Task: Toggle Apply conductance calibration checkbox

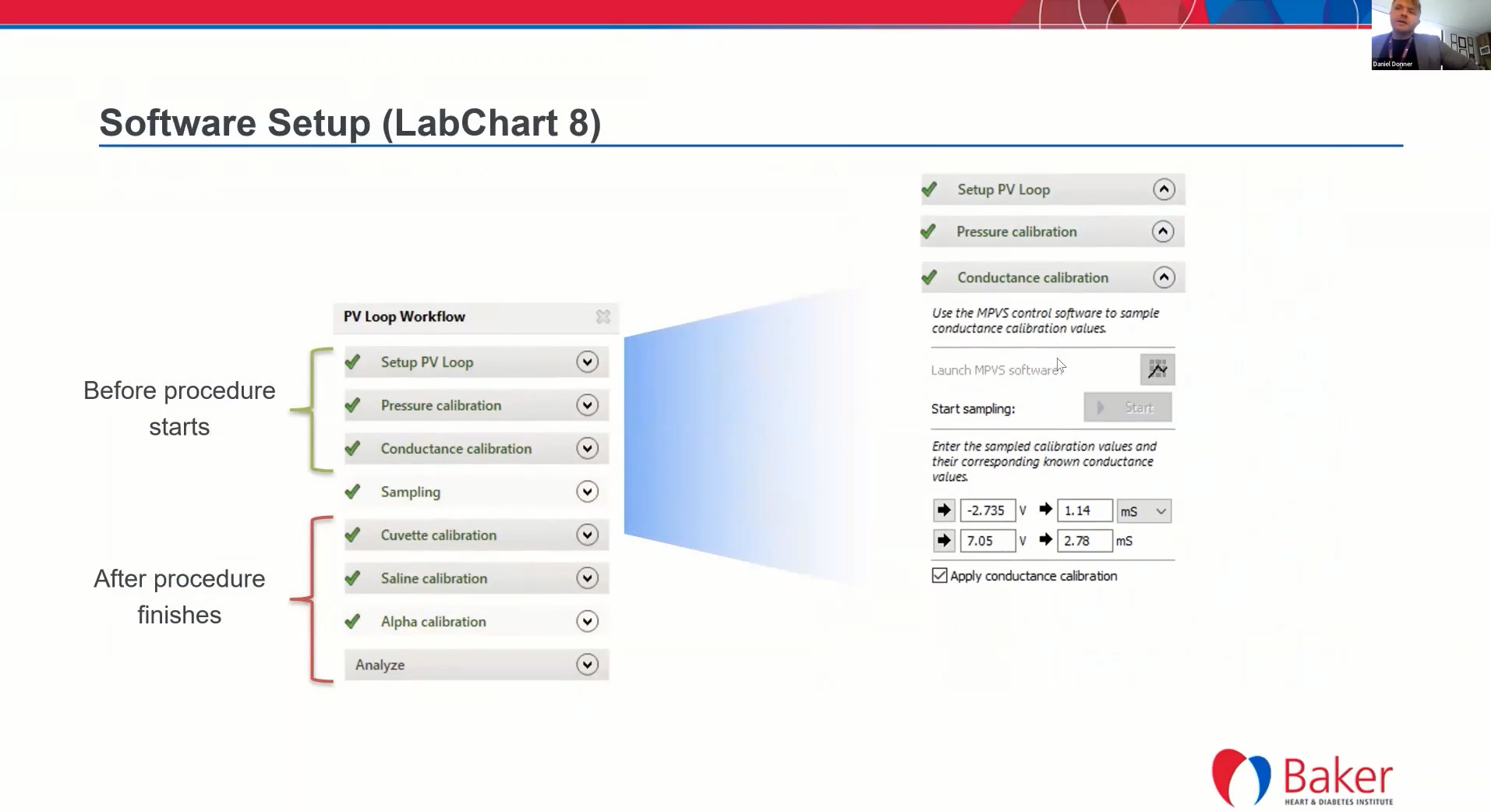Action: [x=940, y=576]
